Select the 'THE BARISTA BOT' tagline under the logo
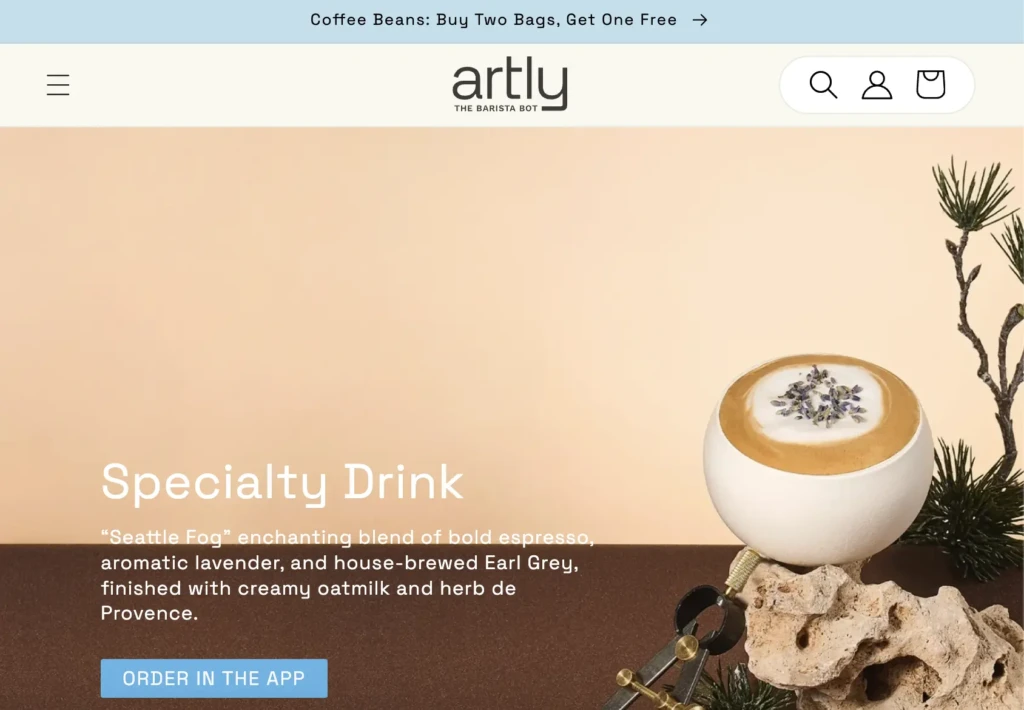This screenshot has height=710, width=1024. pos(496,108)
